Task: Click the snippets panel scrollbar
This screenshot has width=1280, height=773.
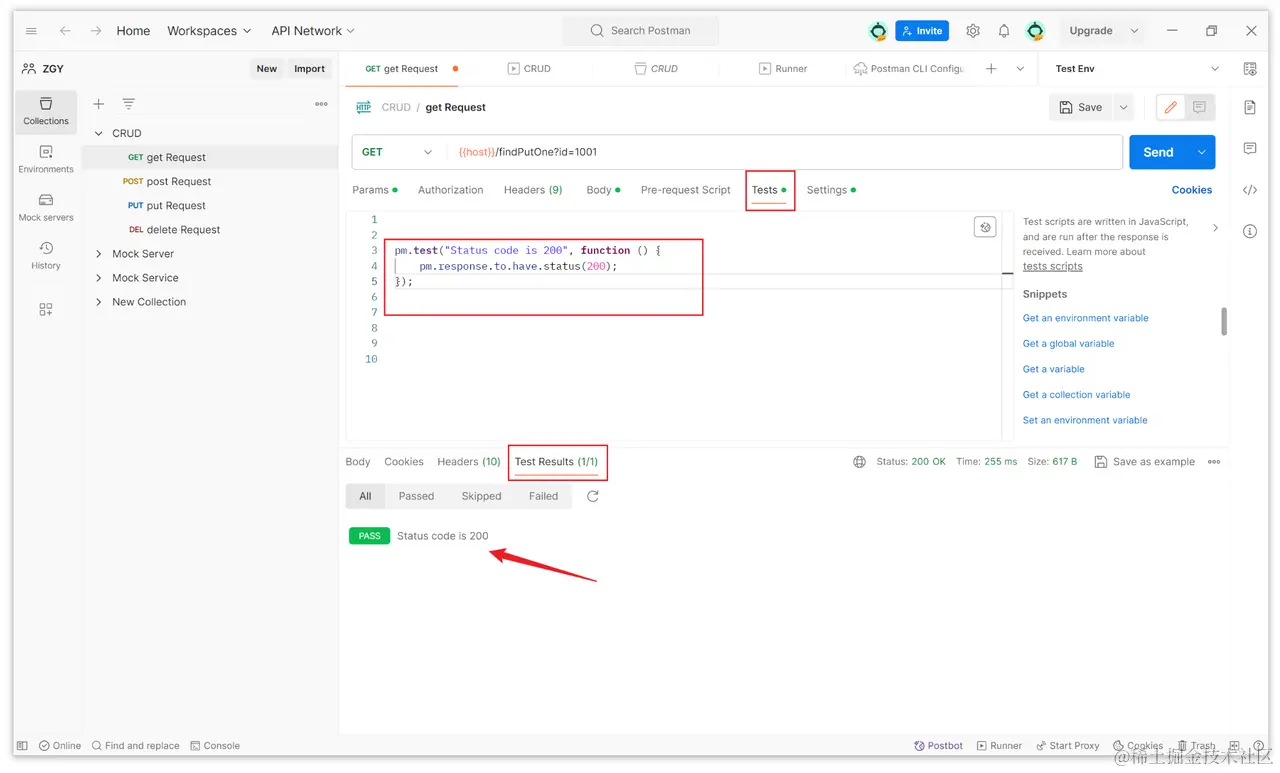Action: (x=1224, y=321)
